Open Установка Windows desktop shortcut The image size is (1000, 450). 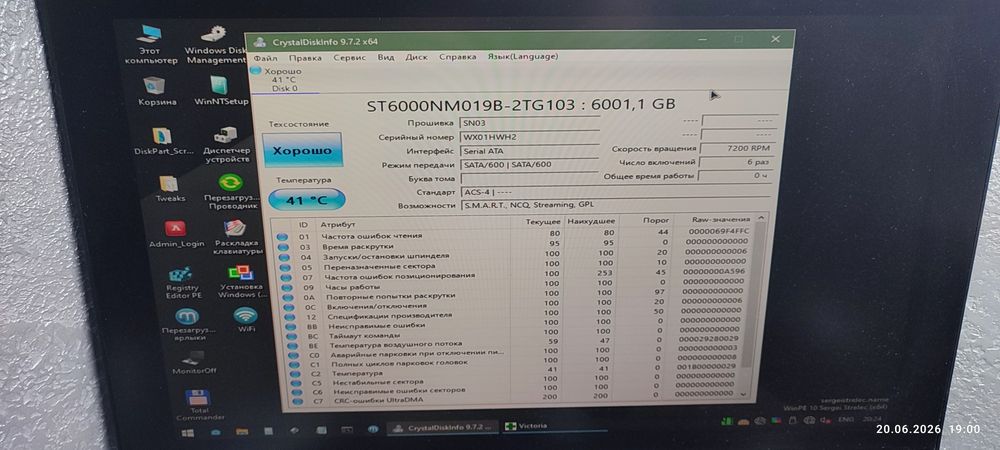tap(240, 282)
